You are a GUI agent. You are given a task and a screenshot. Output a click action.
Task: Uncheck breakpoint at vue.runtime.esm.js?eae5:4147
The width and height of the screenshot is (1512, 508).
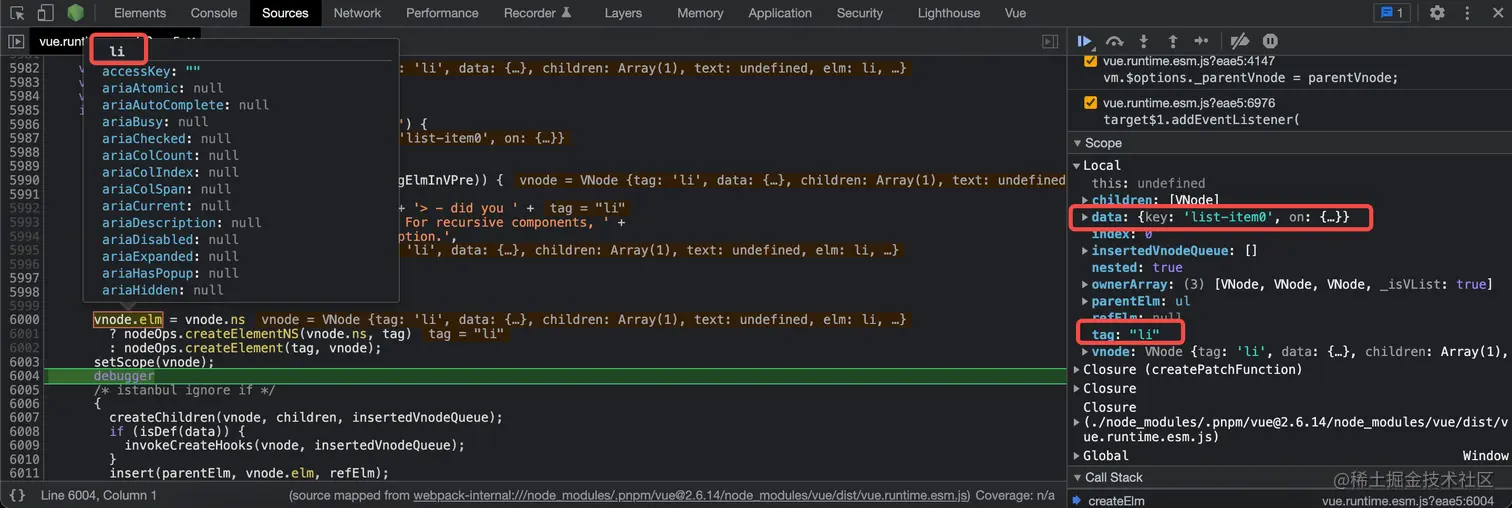coord(1090,61)
